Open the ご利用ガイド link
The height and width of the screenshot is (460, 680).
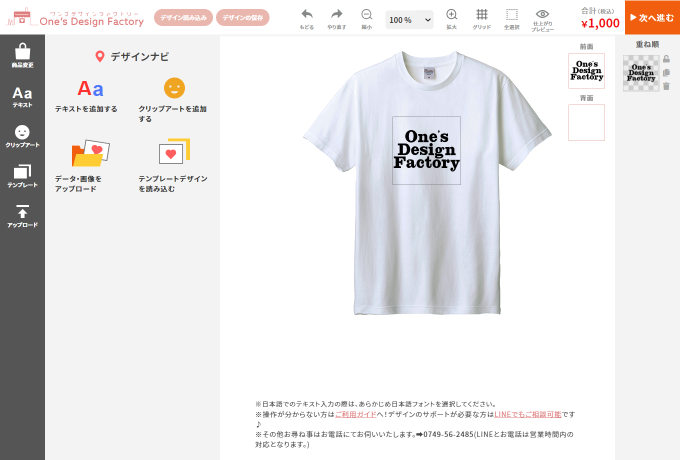354,414
